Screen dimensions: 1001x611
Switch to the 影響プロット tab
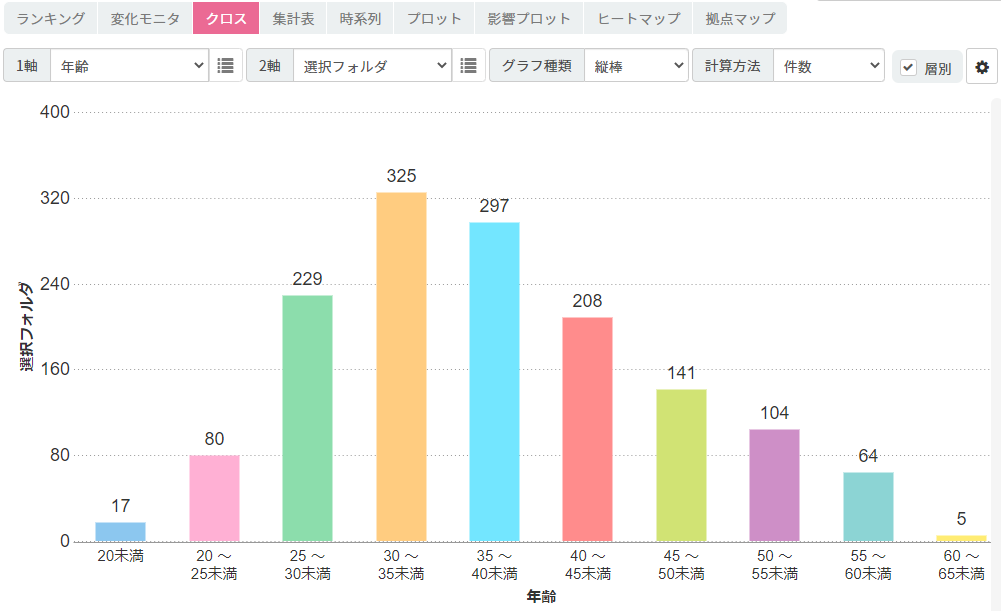530,18
